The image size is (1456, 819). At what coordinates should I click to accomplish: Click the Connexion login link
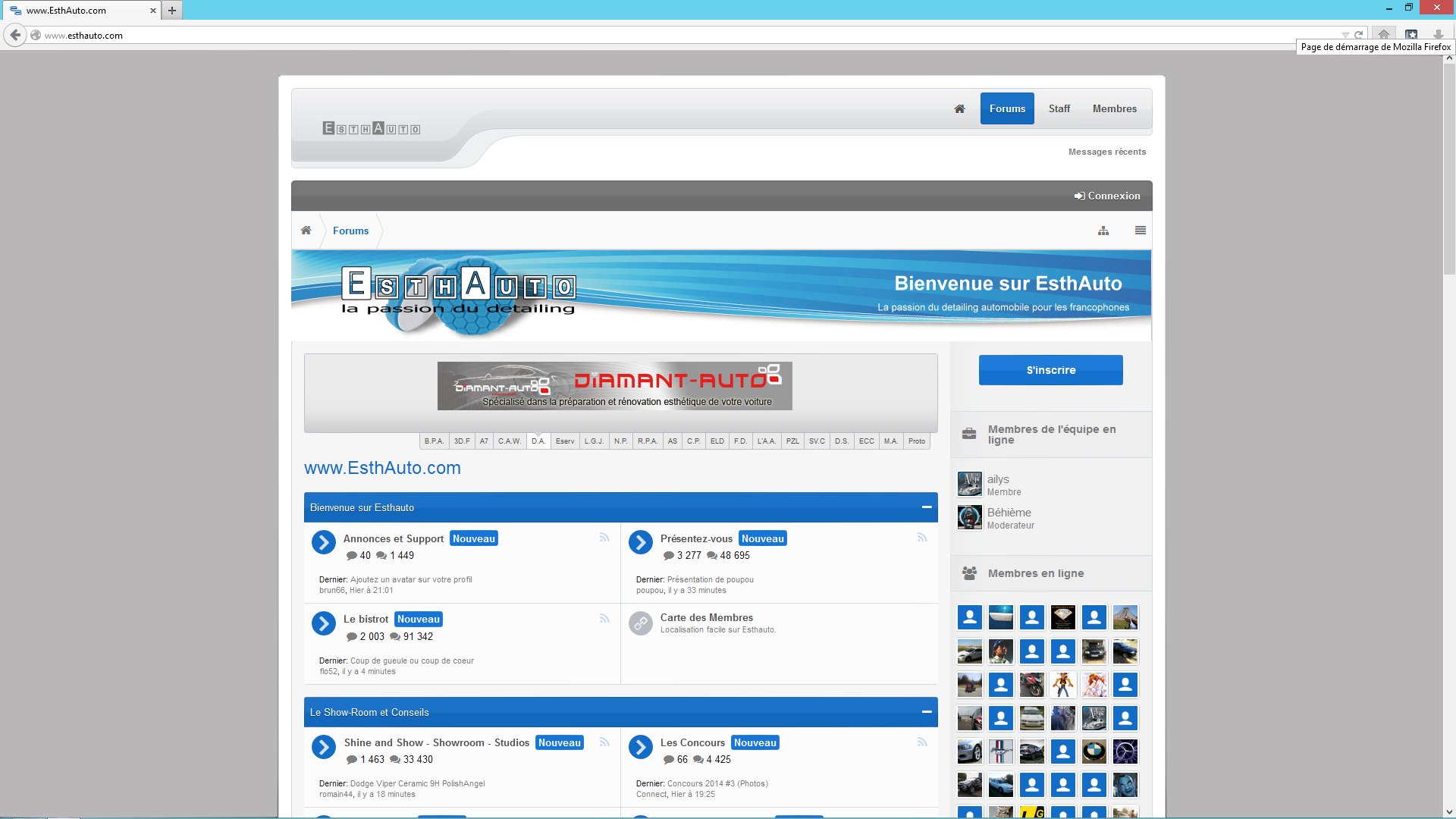[1107, 196]
